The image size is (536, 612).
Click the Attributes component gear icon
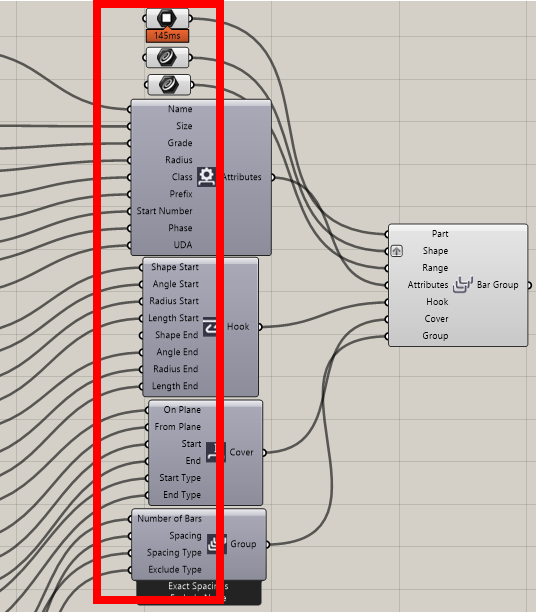tap(206, 177)
